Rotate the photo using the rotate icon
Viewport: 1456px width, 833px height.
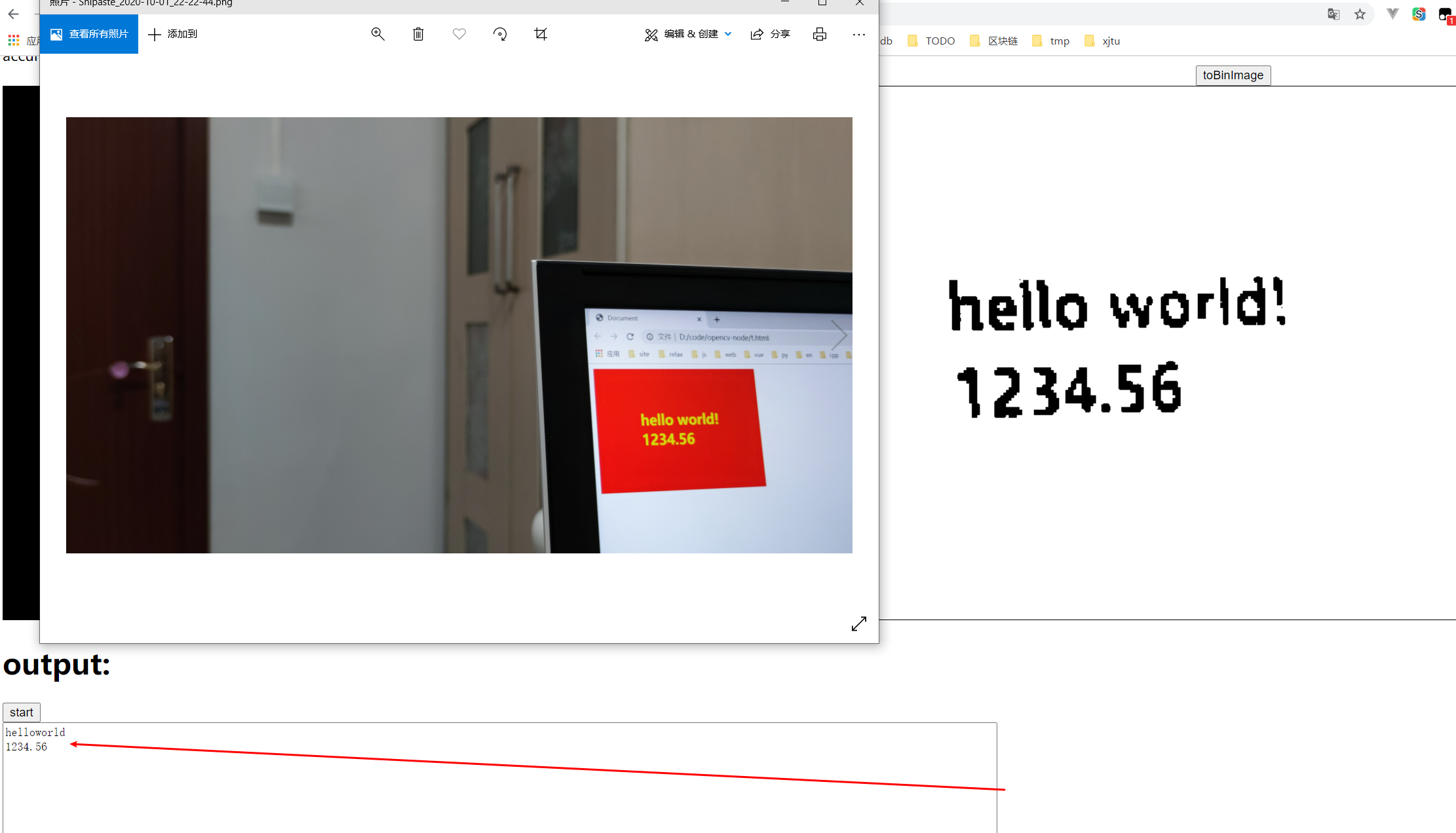500,34
